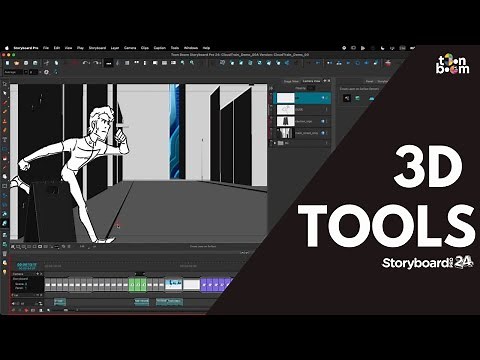
Task: Click the plus button on Camera track
Action: point(37,274)
